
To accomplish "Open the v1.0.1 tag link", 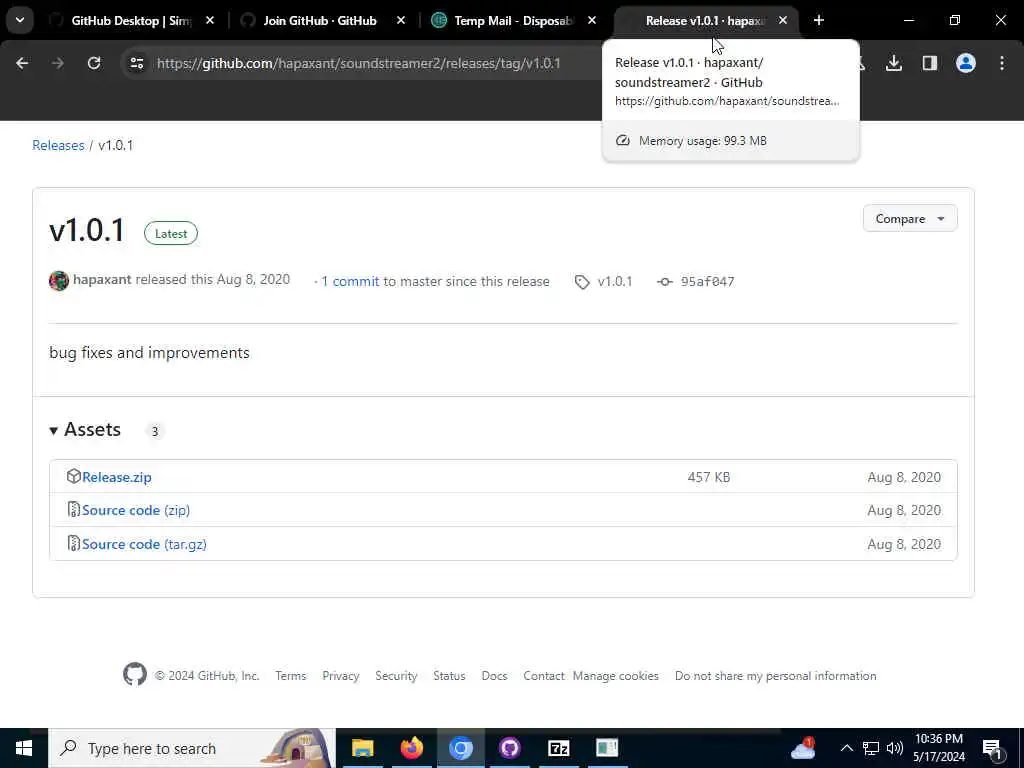I will click(x=615, y=281).
